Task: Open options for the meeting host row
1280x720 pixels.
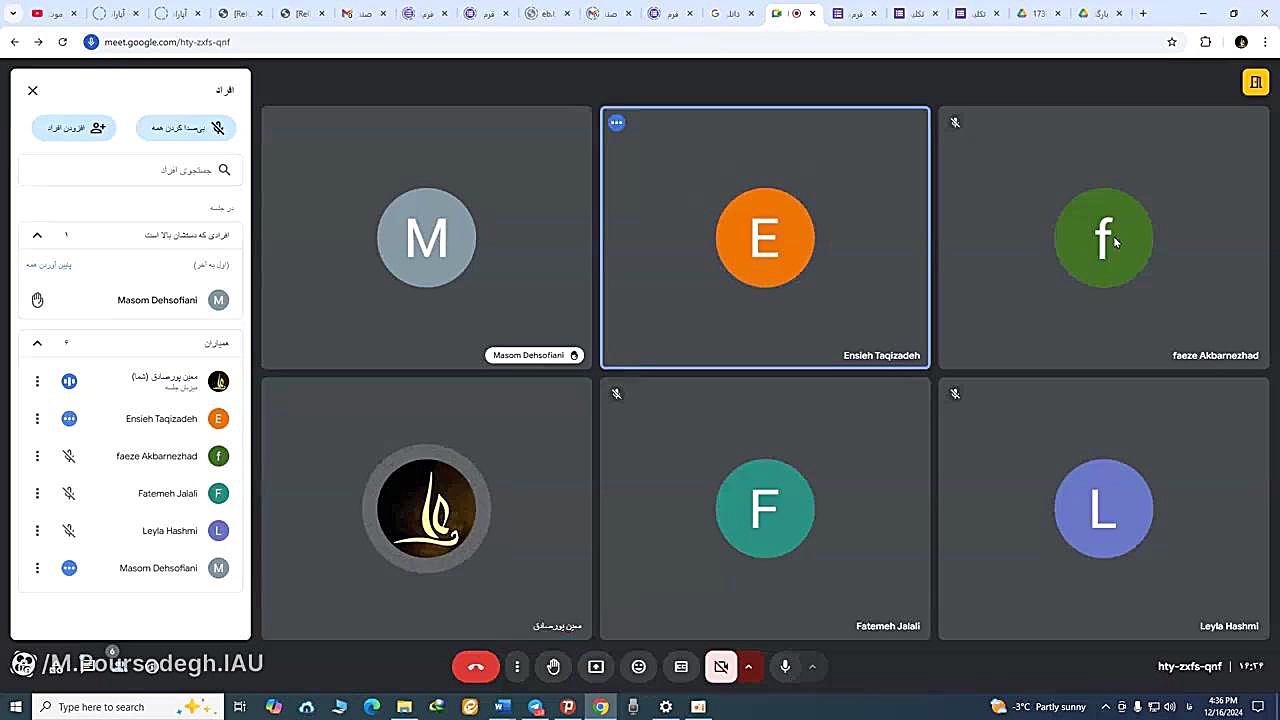Action: pyautogui.click(x=37, y=381)
